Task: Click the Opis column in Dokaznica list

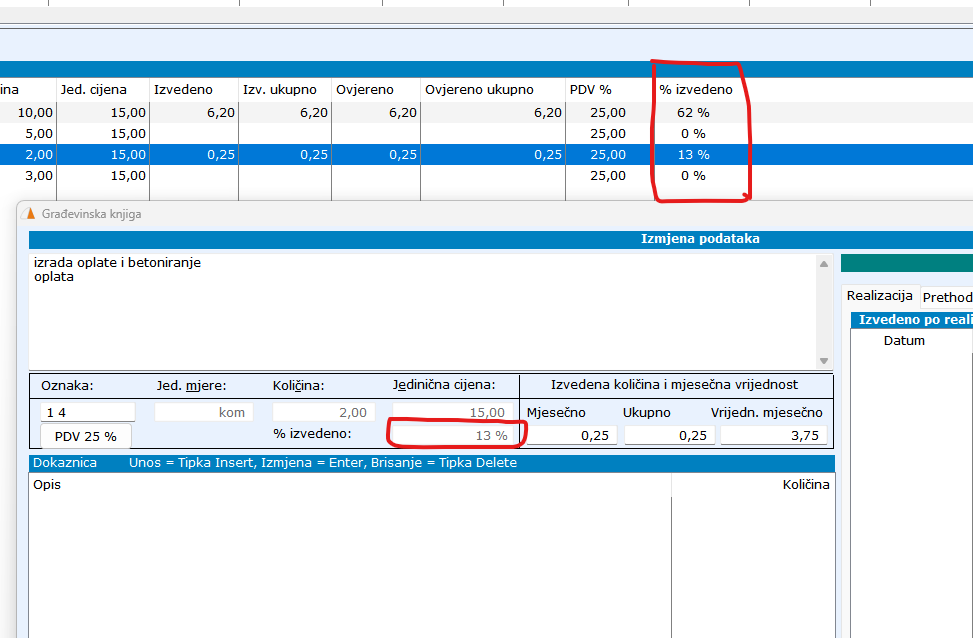Action: point(48,485)
